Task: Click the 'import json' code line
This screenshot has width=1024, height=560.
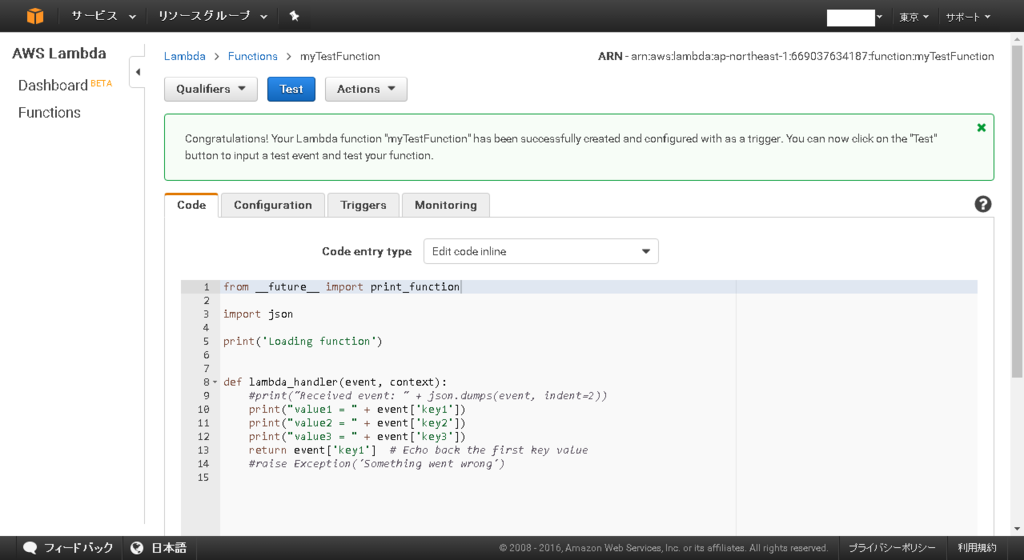Action: 258,315
